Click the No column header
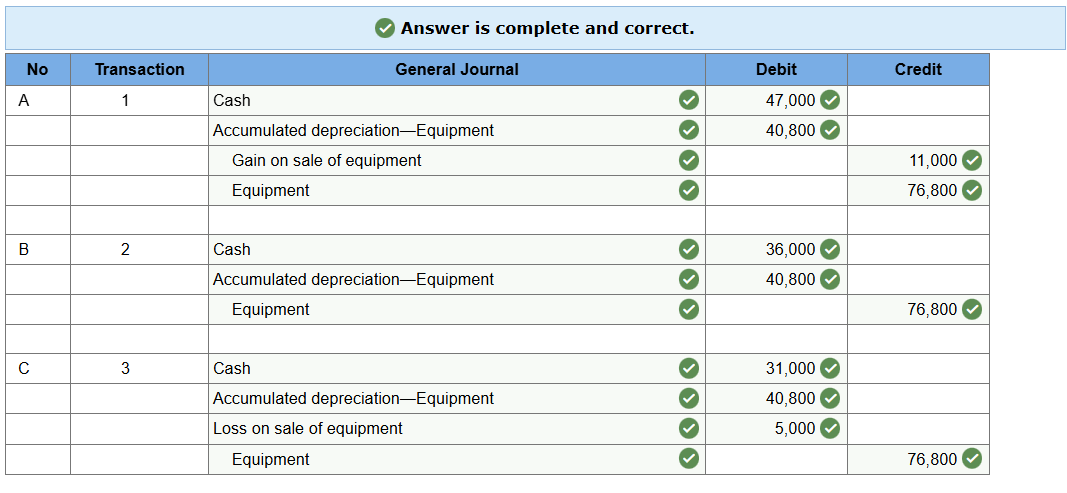 (x=37, y=69)
